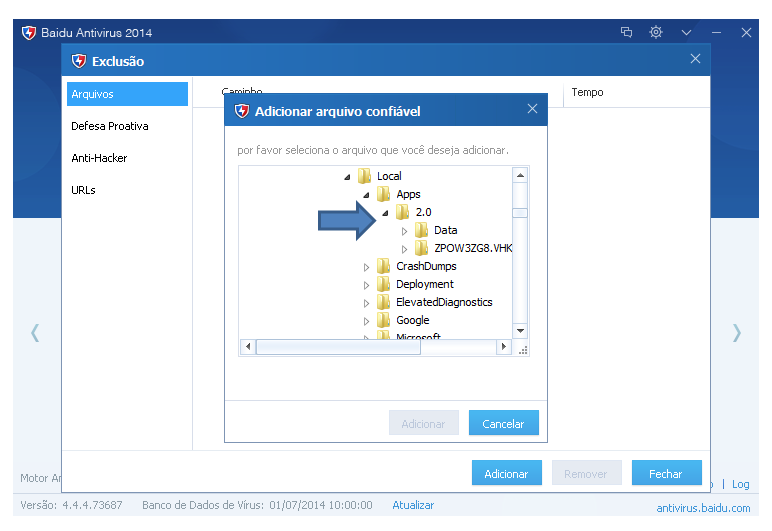This screenshot has width=772, height=531.
Task: Click the disabled Adicionar button in file dialog
Action: point(423,423)
